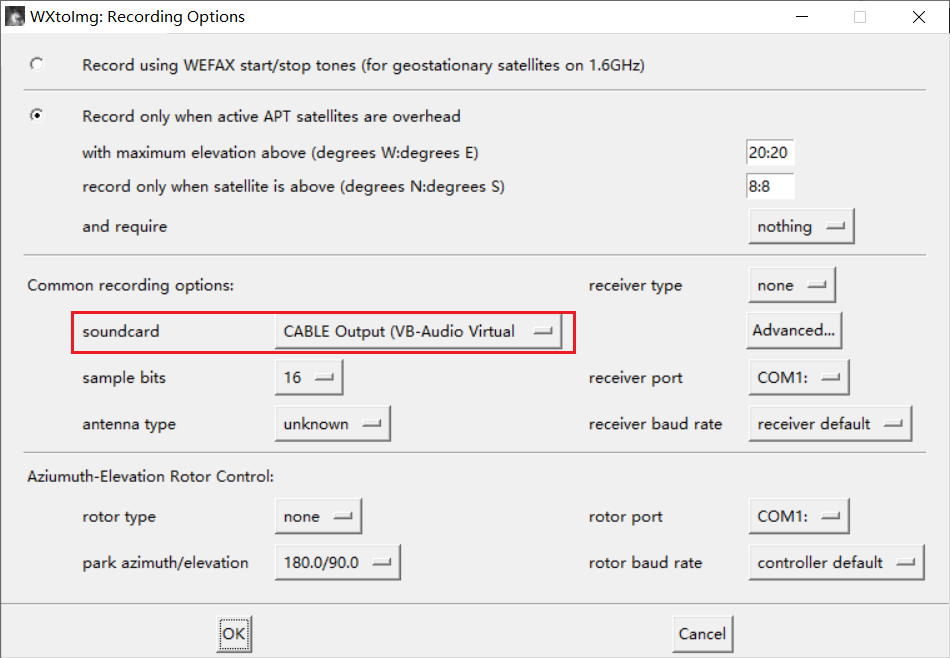This screenshot has width=950, height=658.
Task: Expand the park azimuth/elevation dropdown
Action: pos(337,563)
